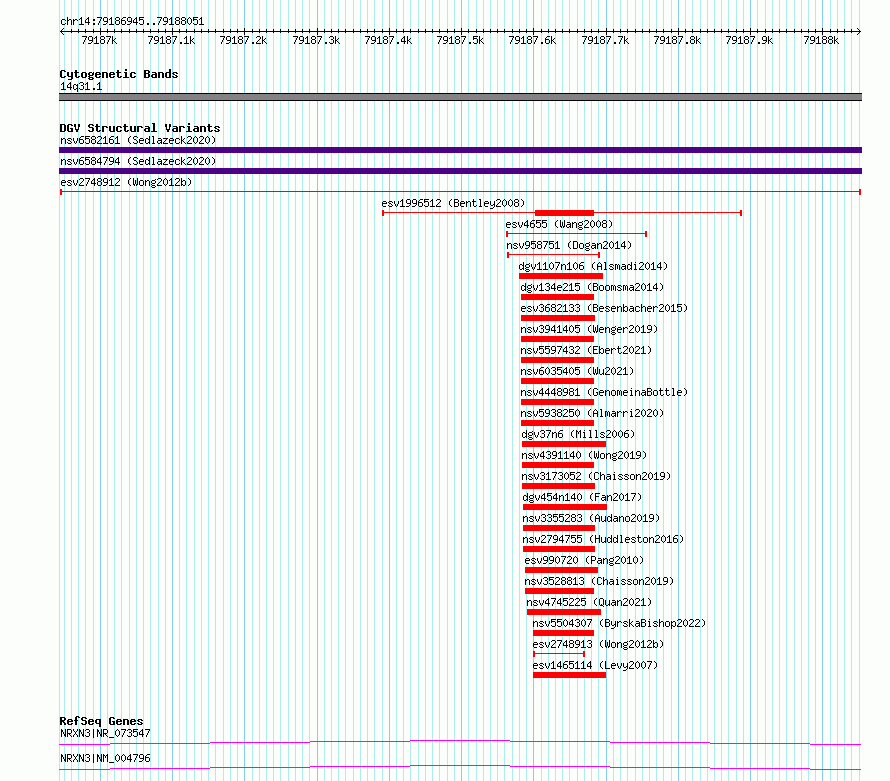890x781 pixels.
Task: Click the 79187.3k ruler tick label
Action: (316, 40)
